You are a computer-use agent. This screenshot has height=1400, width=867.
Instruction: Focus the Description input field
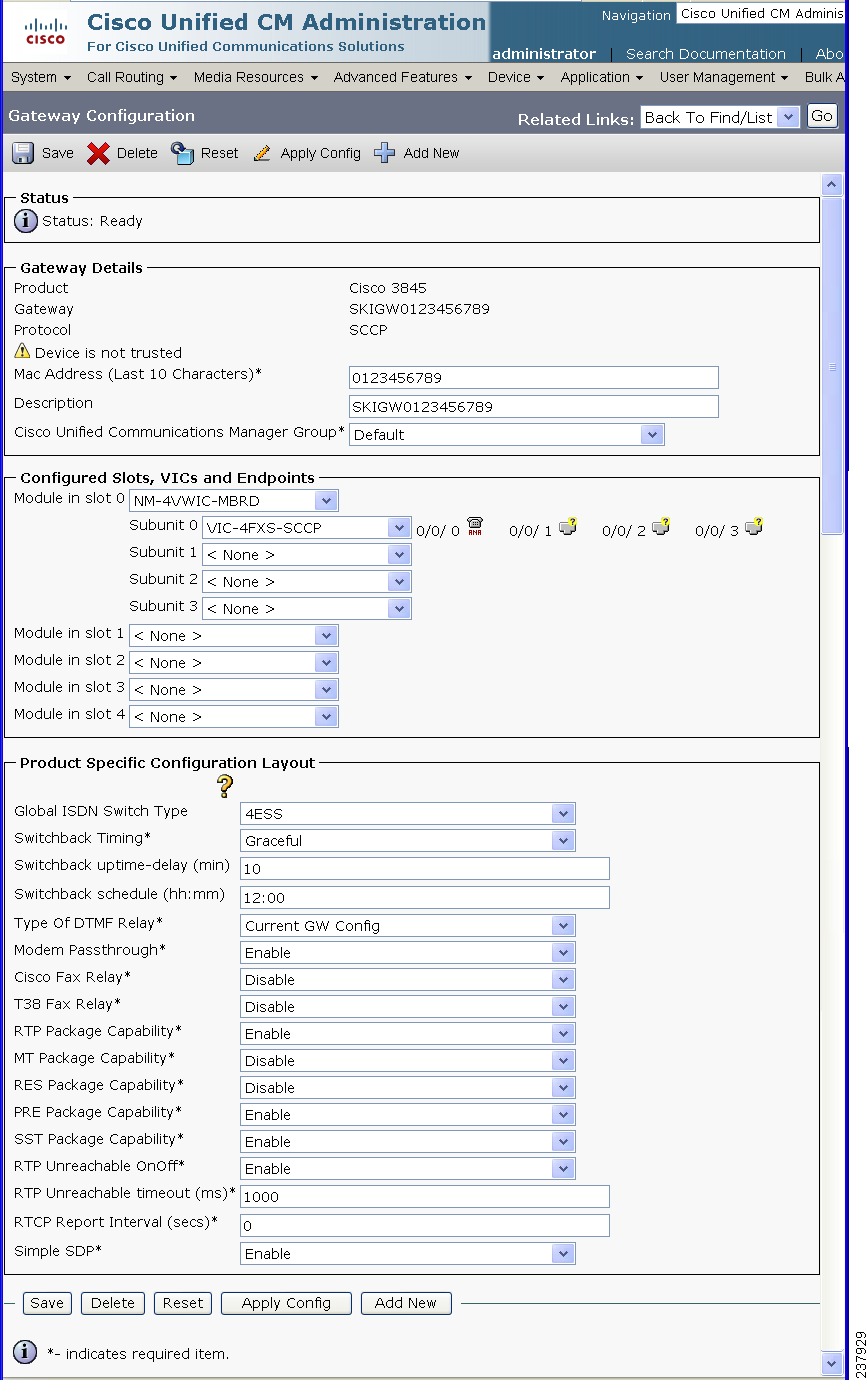(534, 407)
